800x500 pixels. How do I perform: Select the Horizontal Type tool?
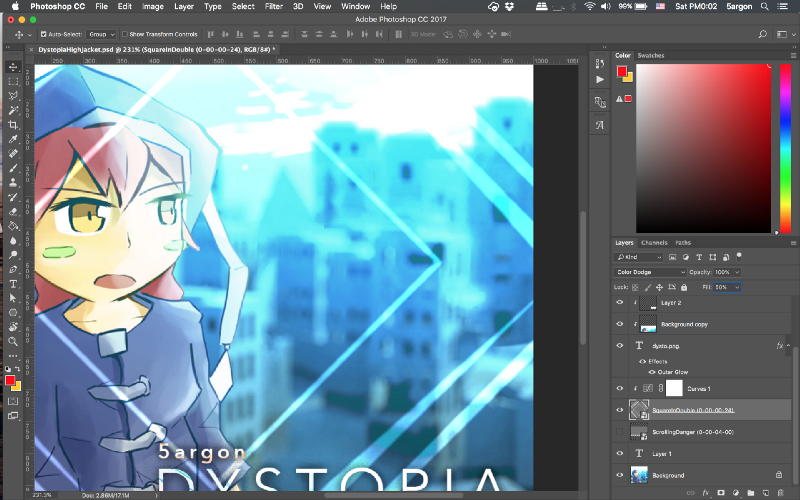pos(13,284)
